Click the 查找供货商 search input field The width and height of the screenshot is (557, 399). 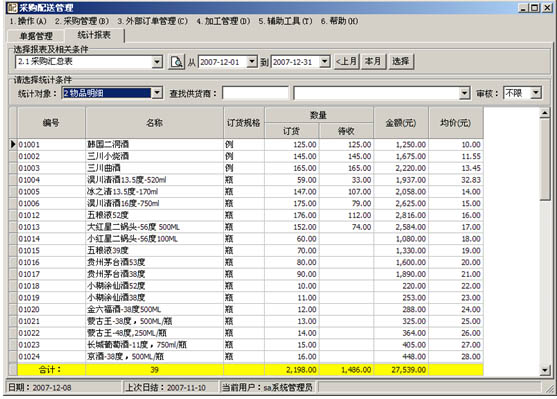click(x=255, y=93)
